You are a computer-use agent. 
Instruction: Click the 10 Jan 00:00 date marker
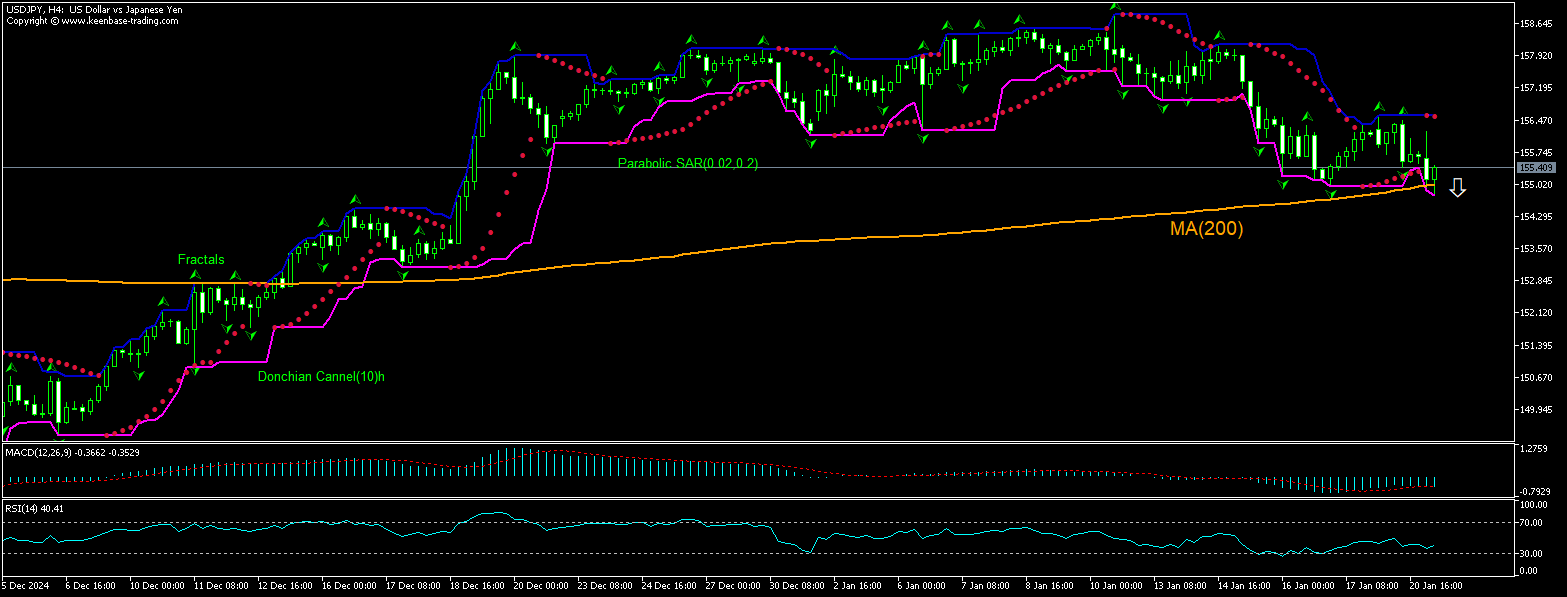(1114, 585)
